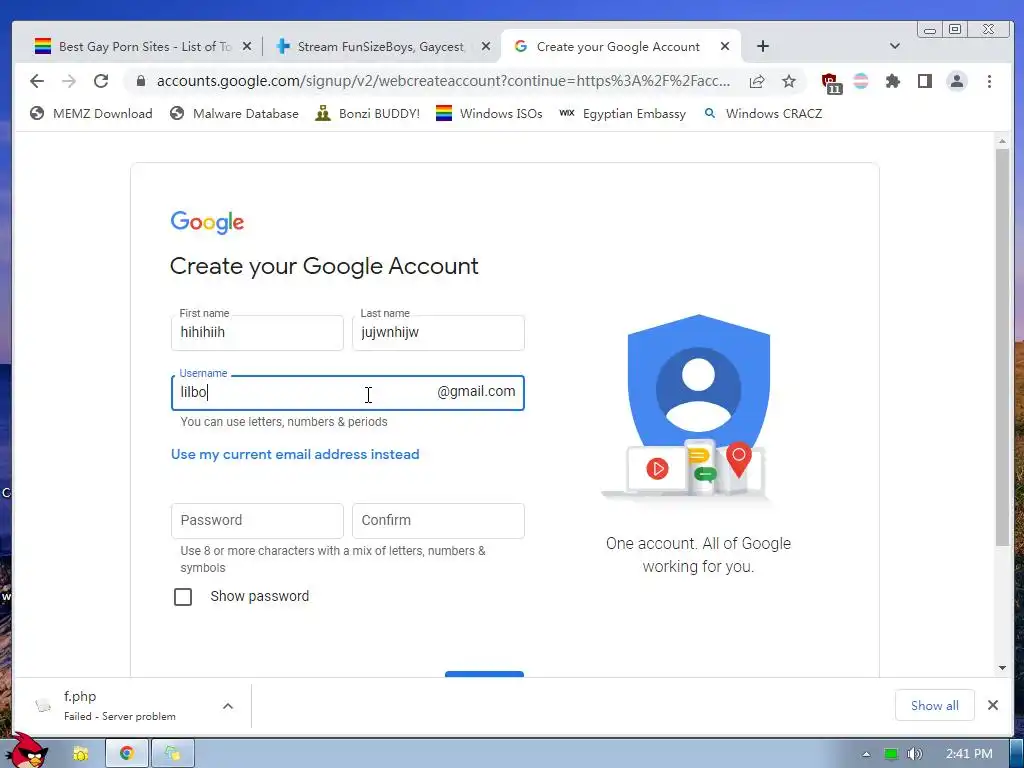Click the forward navigation arrow
This screenshot has height=768, width=1024.
[x=69, y=81]
